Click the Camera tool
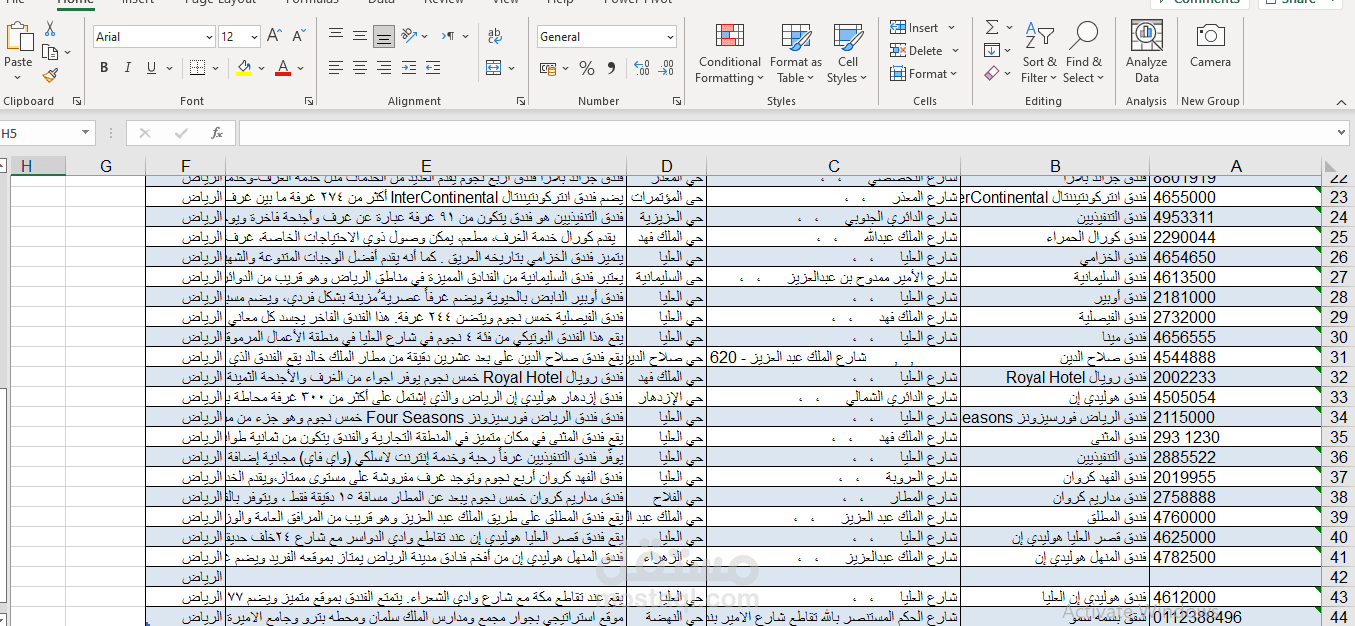 1210,45
